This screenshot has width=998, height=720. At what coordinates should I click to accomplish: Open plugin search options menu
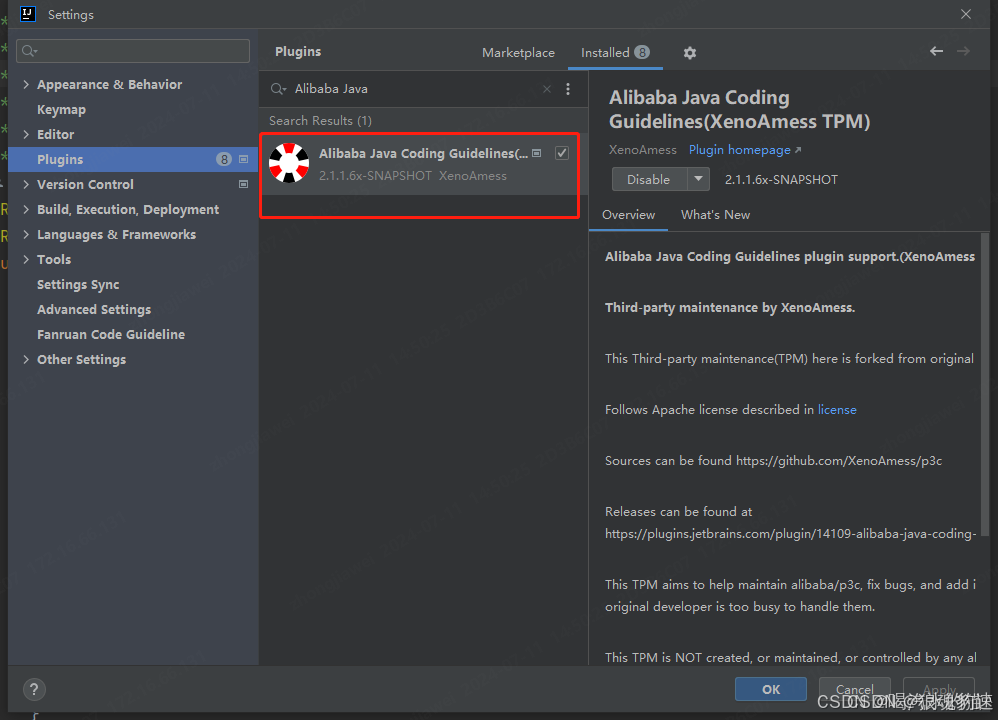coord(568,89)
